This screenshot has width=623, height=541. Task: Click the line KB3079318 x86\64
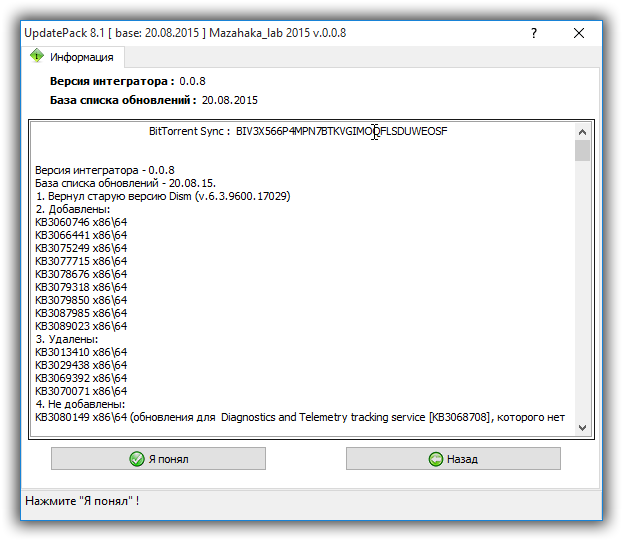(x=81, y=287)
